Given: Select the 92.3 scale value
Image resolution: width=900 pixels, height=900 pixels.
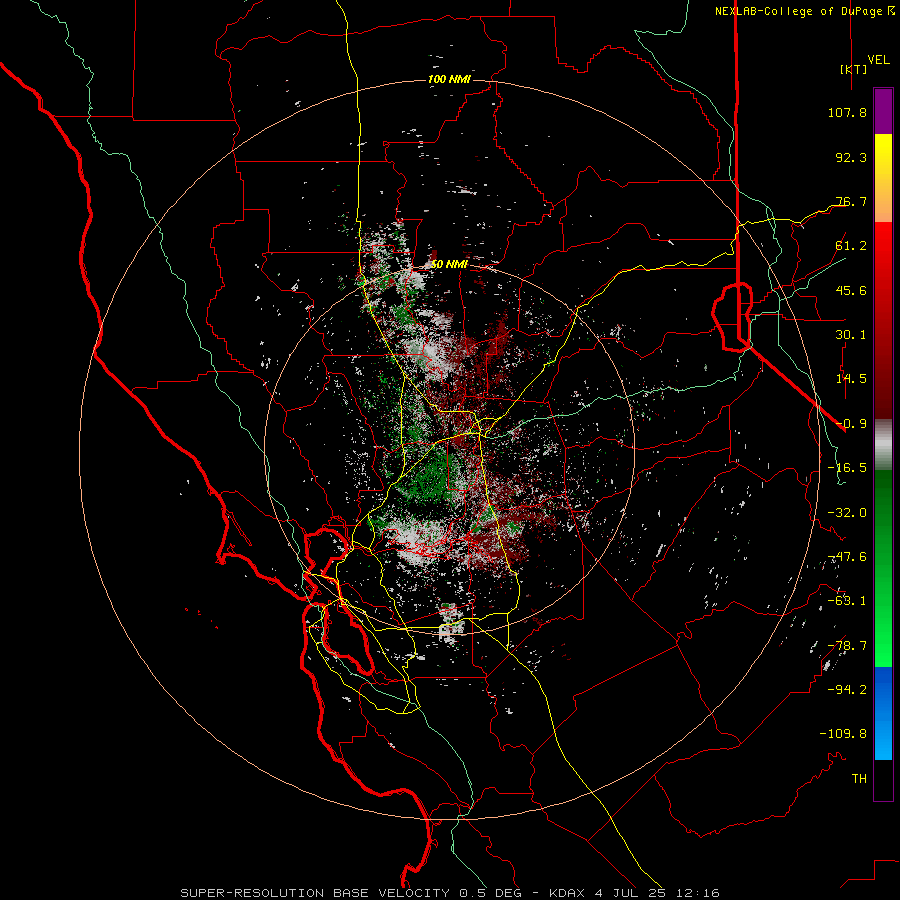Looking at the screenshot, I should [x=851, y=157].
